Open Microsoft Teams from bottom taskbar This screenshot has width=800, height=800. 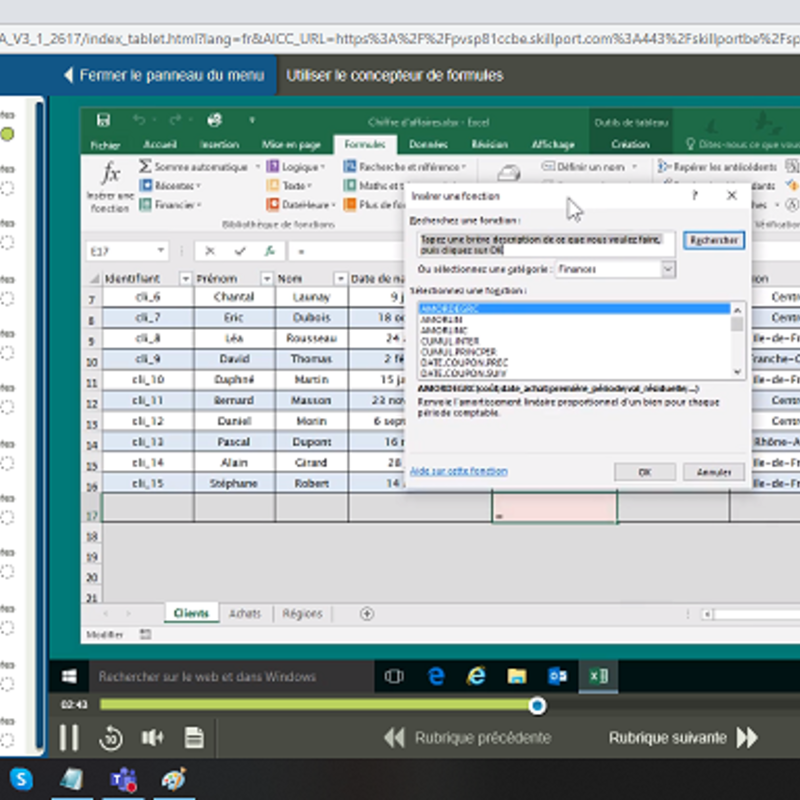pos(123,780)
